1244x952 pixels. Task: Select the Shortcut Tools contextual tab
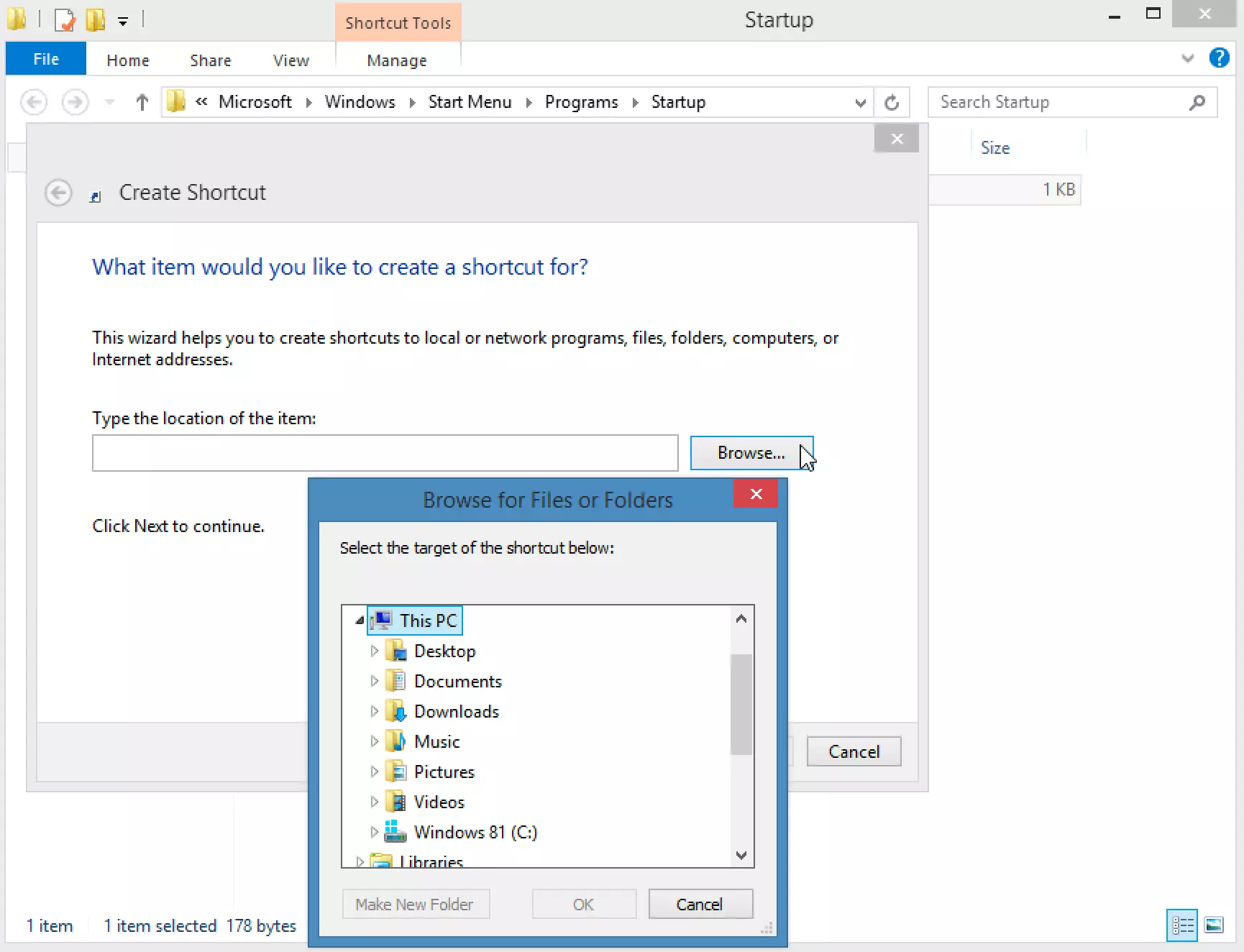pyautogui.click(x=398, y=22)
